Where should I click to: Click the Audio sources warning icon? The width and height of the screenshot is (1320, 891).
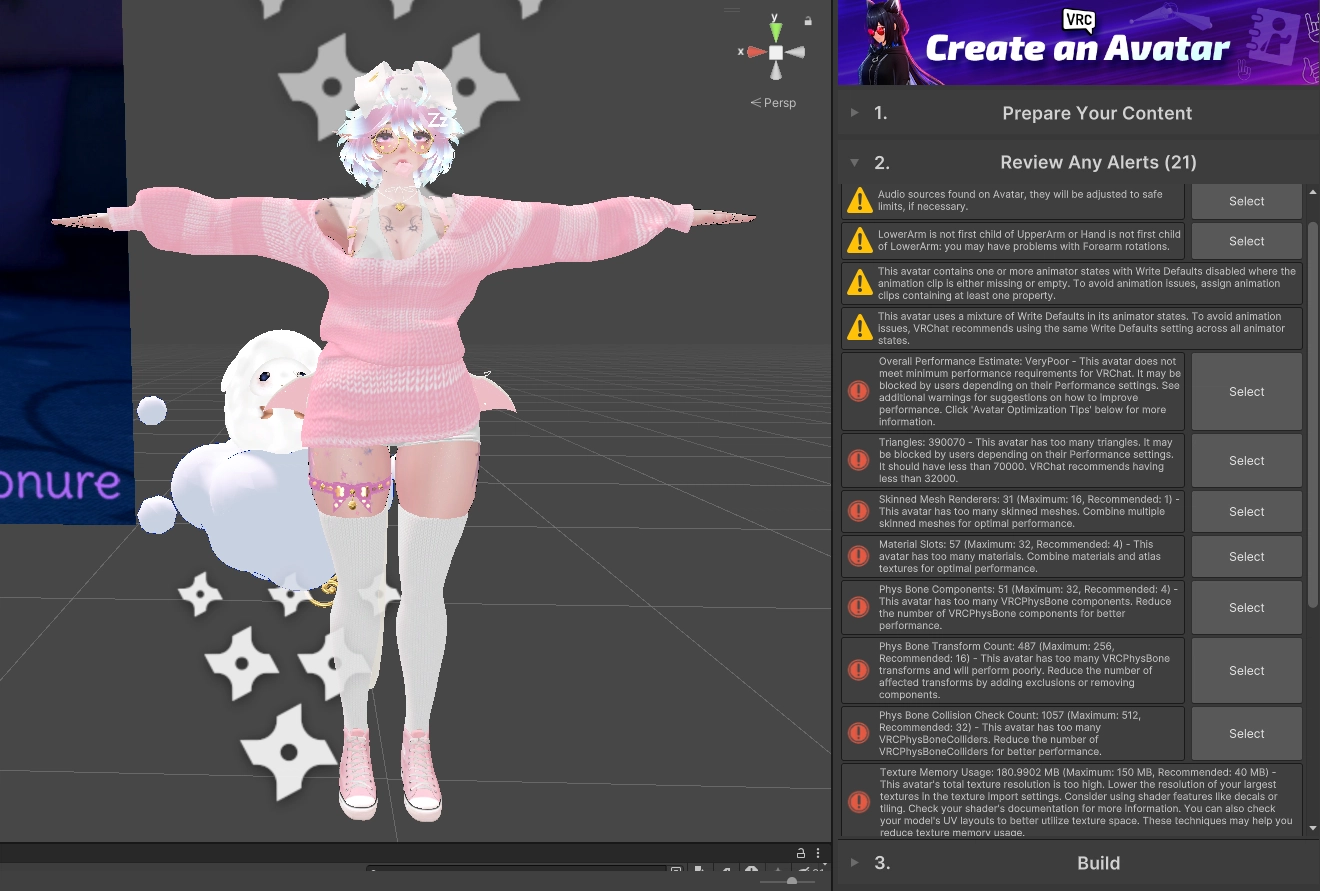coord(859,201)
